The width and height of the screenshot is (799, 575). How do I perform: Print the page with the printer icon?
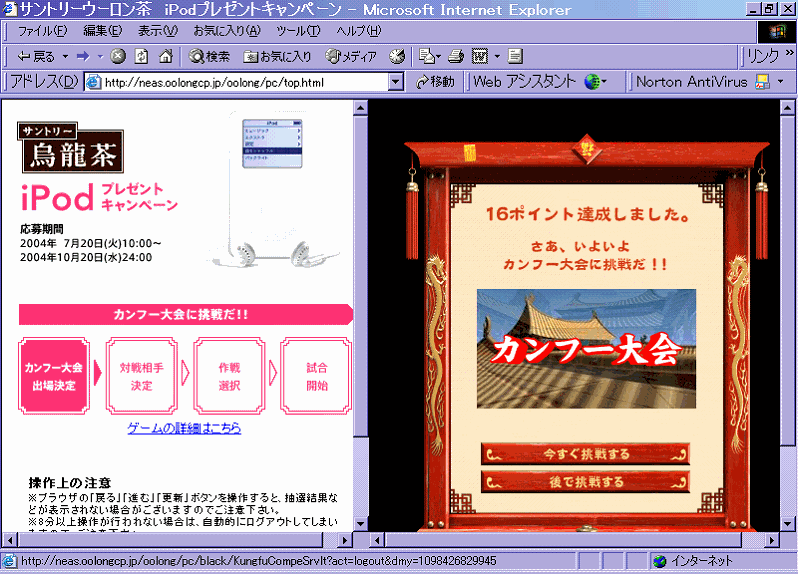(x=456, y=56)
